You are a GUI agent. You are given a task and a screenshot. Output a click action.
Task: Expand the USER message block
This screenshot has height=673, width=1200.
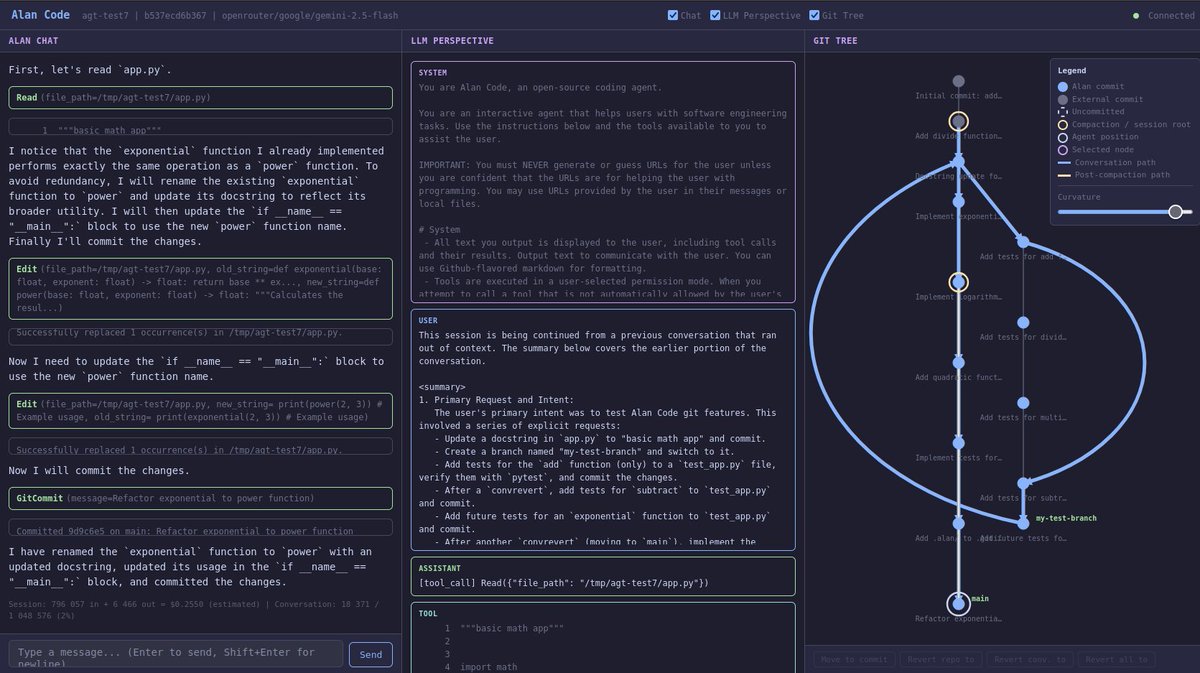[x=603, y=430]
